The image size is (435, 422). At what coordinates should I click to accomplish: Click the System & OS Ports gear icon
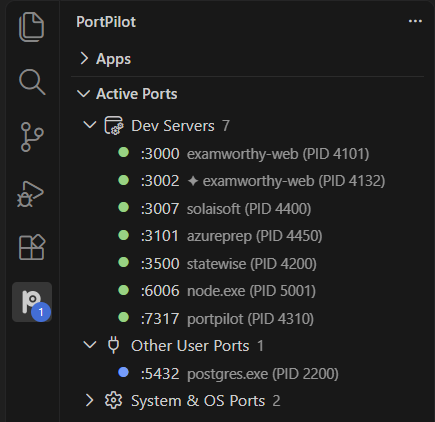(x=113, y=400)
